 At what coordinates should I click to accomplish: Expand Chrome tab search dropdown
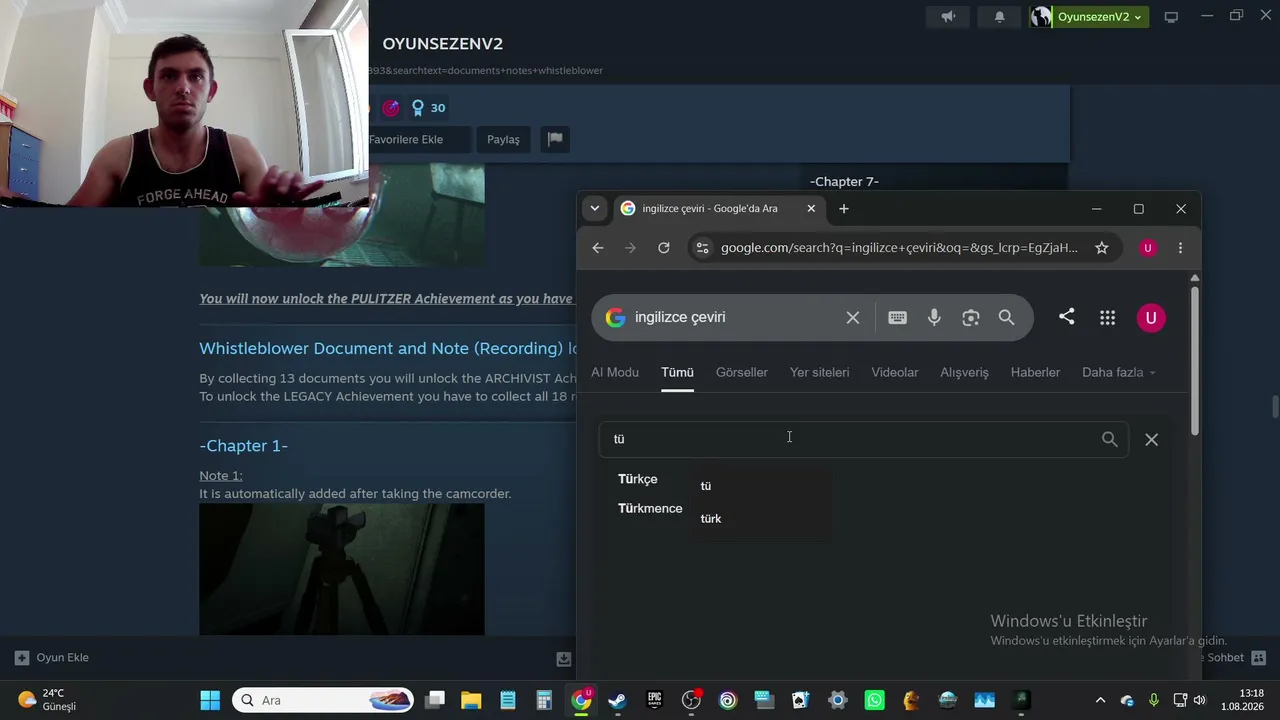(595, 209)
